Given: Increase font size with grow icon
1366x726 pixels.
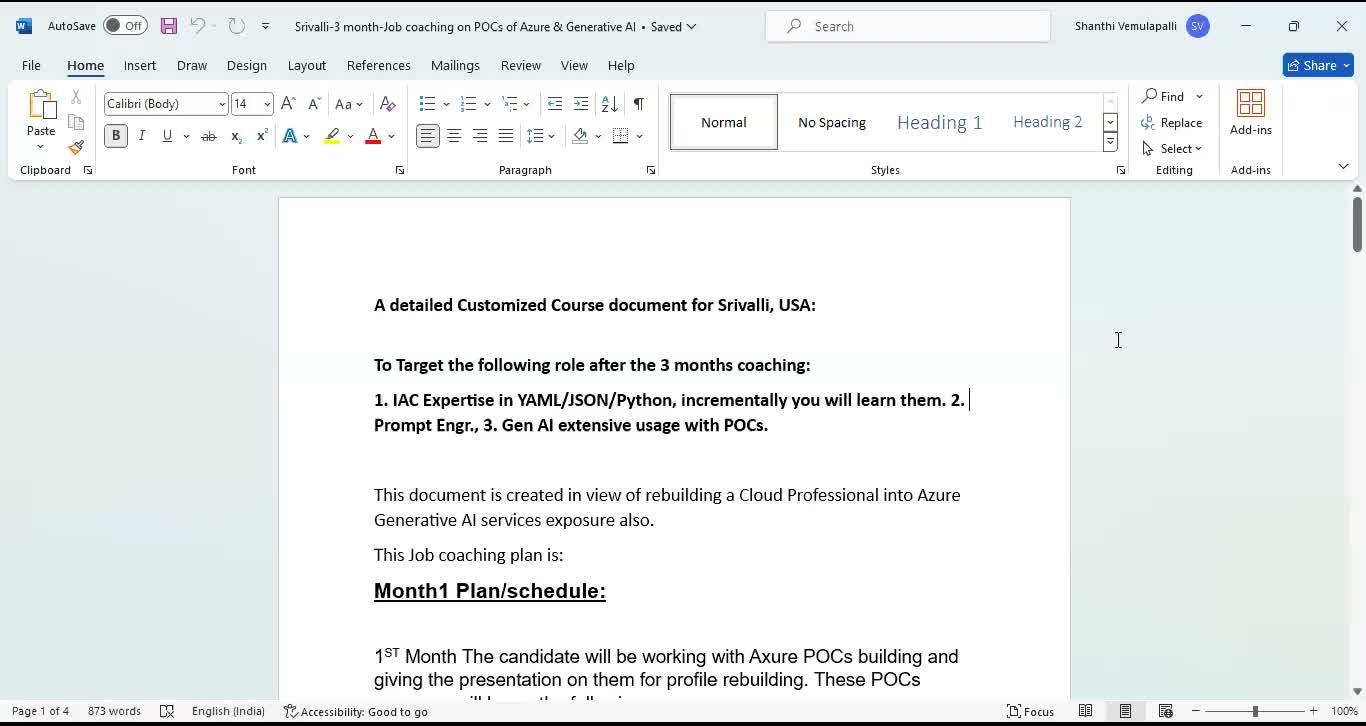Looking at the screenshot, I should click(288, 104).
